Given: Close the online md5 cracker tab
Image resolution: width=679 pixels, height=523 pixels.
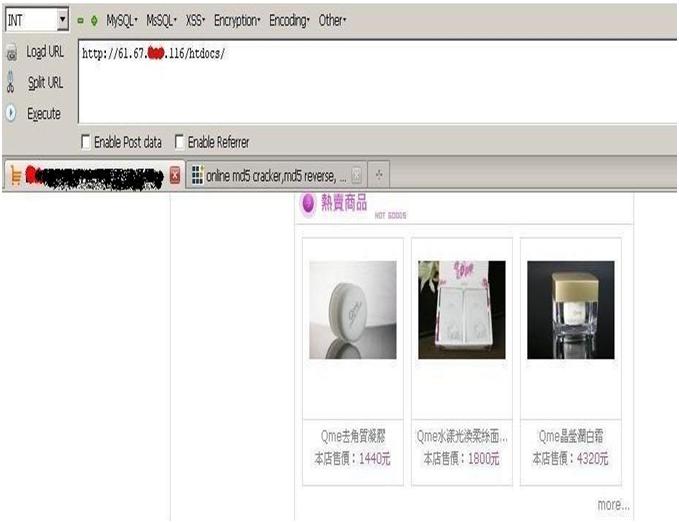Looking at the screenshot, I should tap(356, 176).
